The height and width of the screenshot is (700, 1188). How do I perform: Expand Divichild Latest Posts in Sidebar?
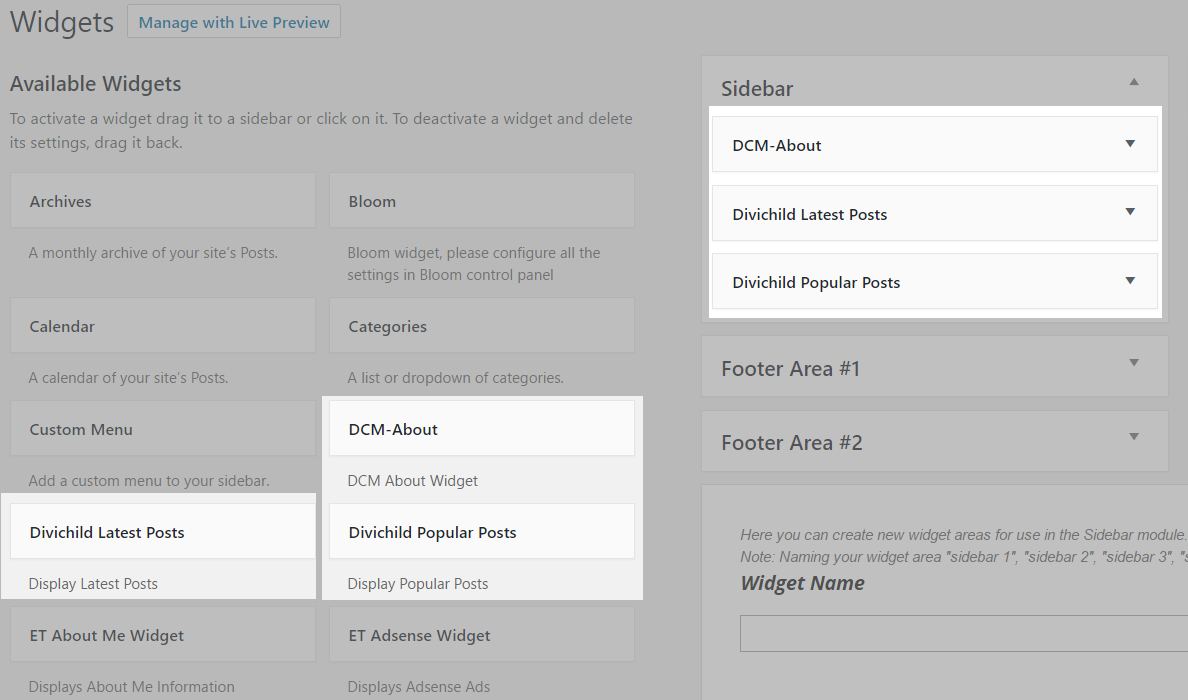pyautogui.click(x=1130, y=212)
